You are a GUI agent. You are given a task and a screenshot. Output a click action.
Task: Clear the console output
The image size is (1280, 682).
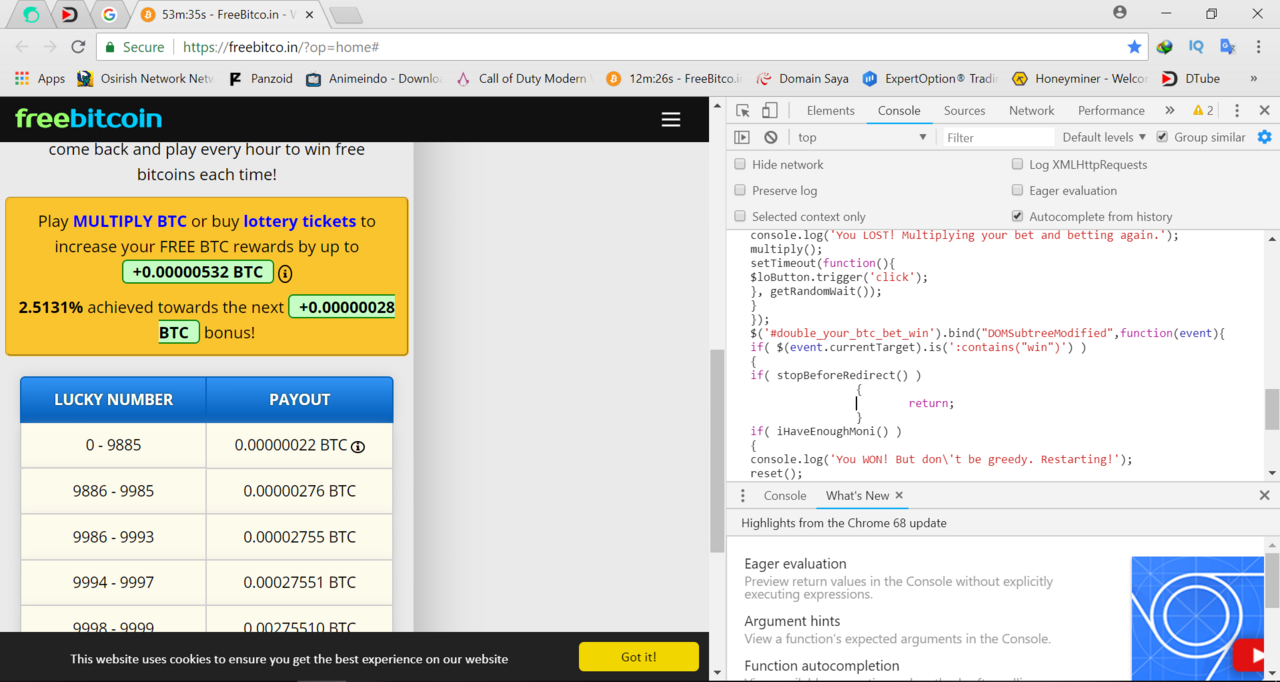coord(770,137)
